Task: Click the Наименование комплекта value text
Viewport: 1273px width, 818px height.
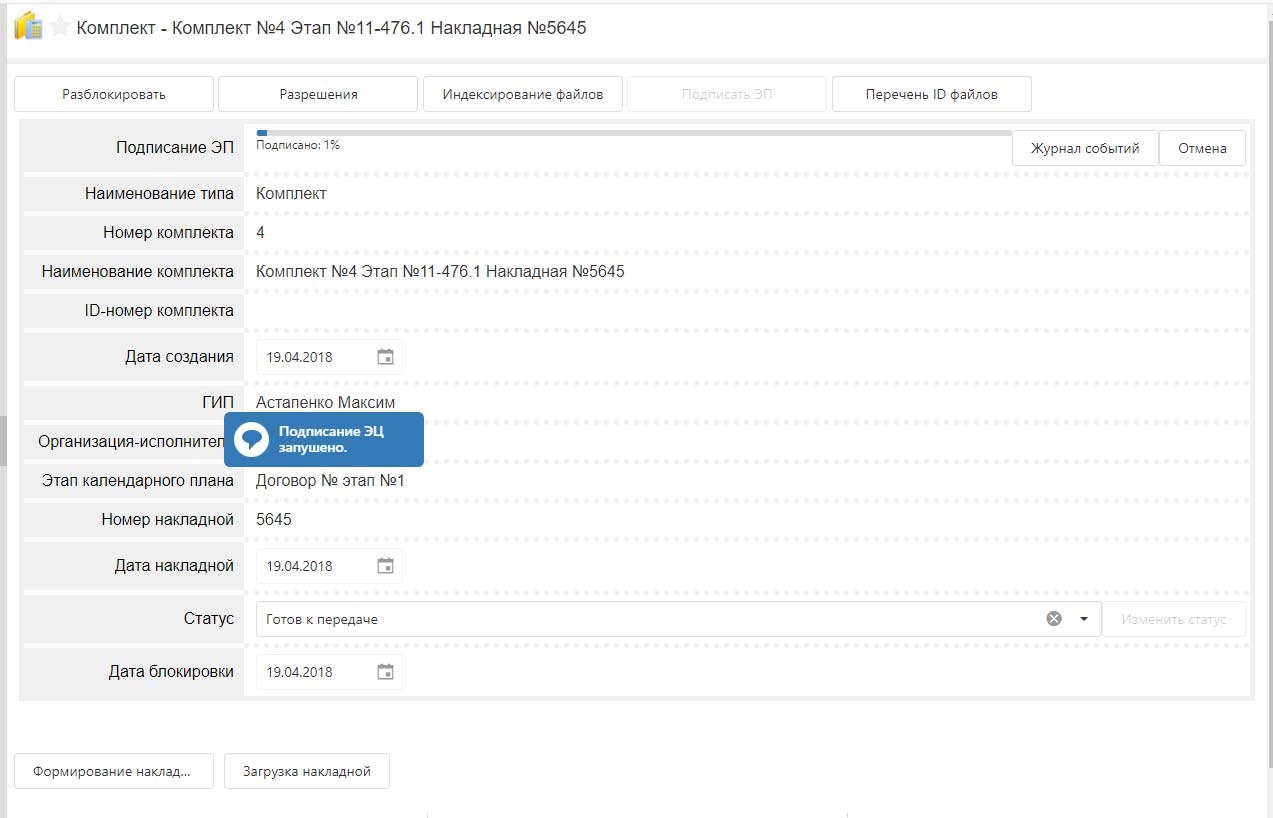Action: (x=440, y=271)
